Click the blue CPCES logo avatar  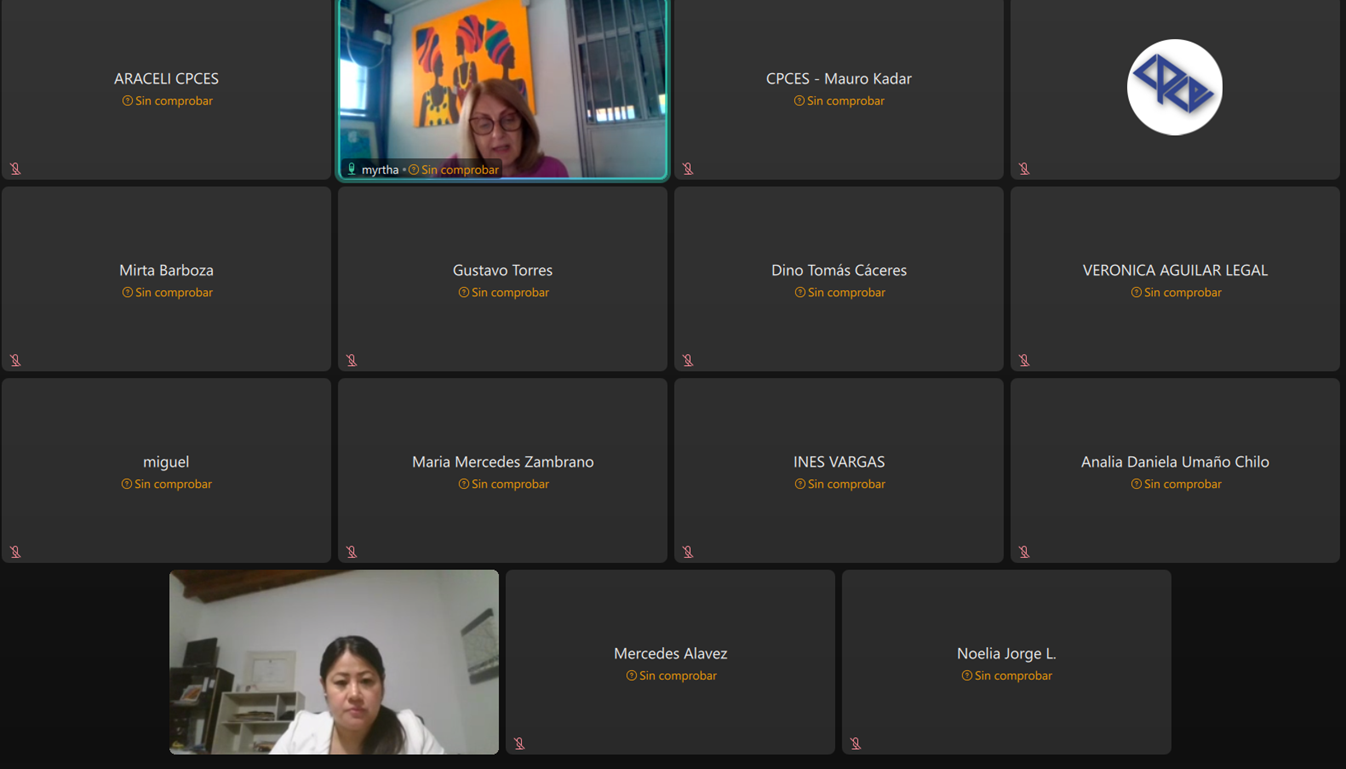[1175, 87]
